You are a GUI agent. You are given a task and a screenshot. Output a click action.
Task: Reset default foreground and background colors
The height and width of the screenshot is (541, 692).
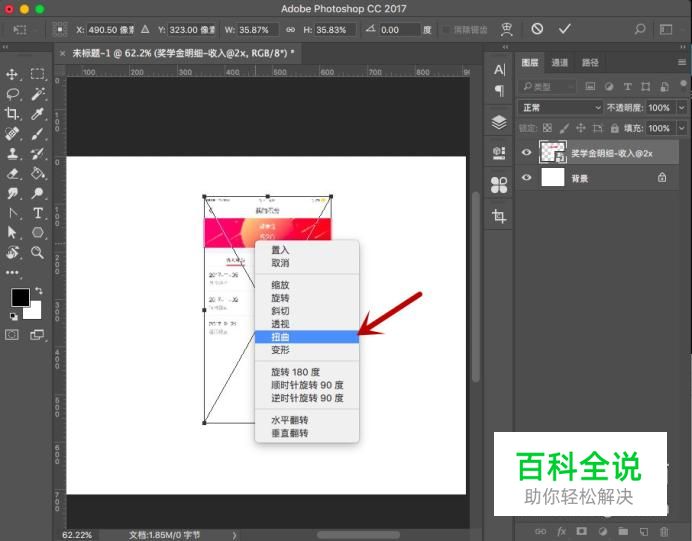pos(14,316)
